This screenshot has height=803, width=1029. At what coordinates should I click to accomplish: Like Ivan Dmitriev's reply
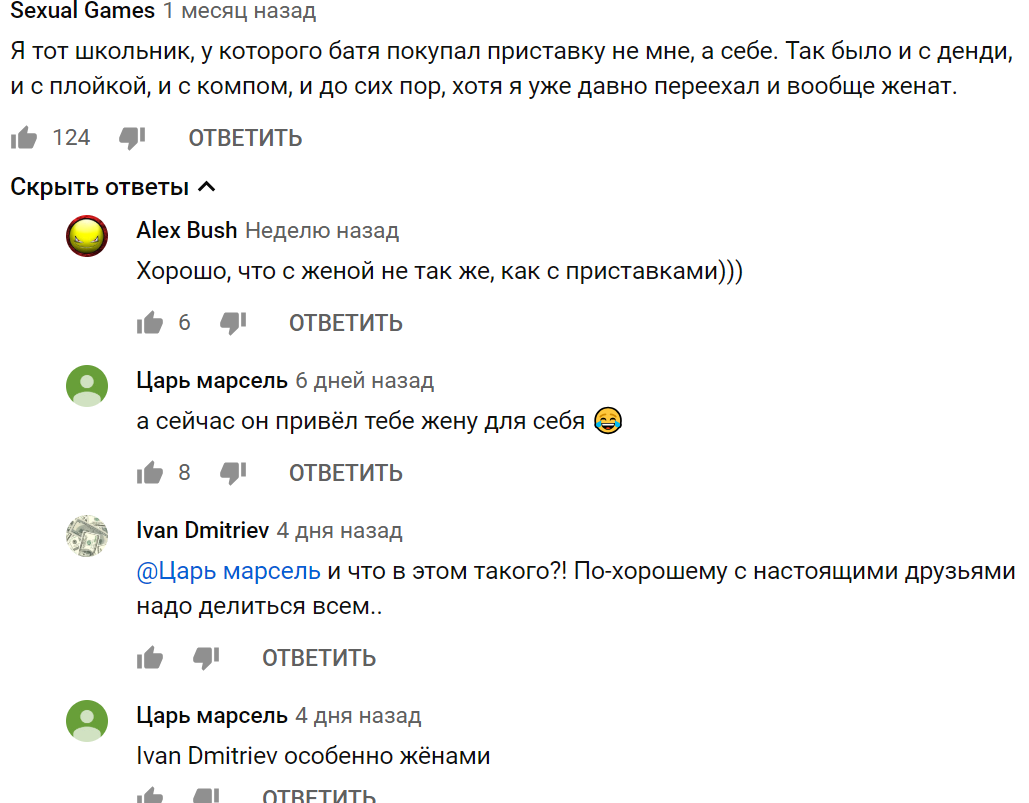point(150,657)
